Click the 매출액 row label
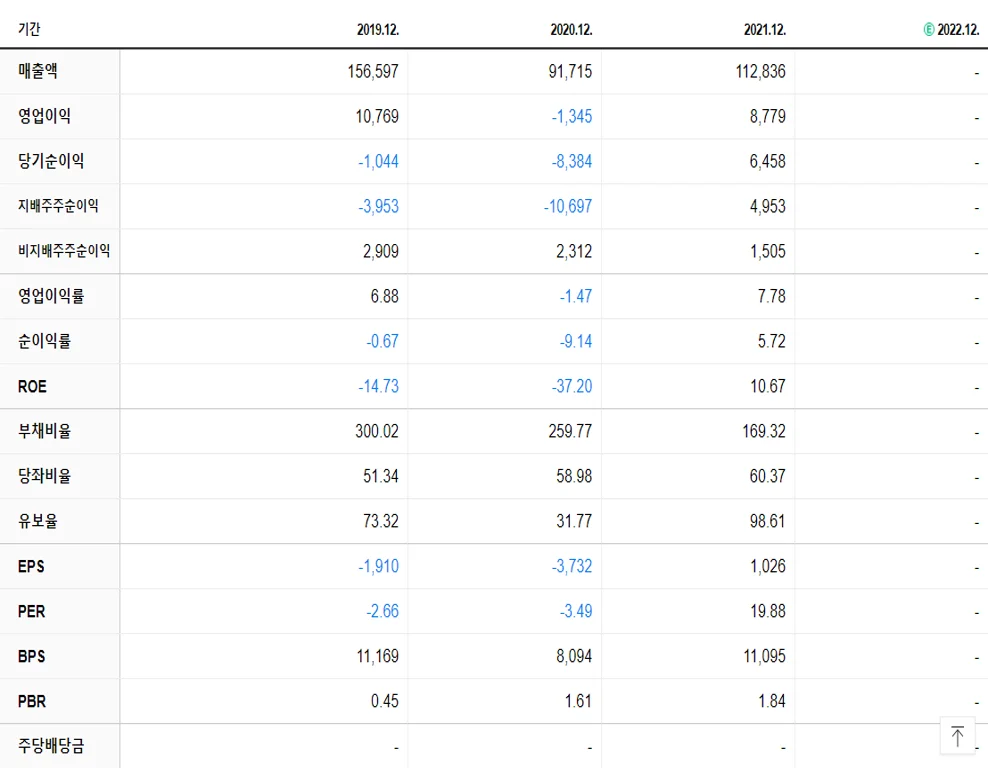Screen dimensions: 988x768 38,71
